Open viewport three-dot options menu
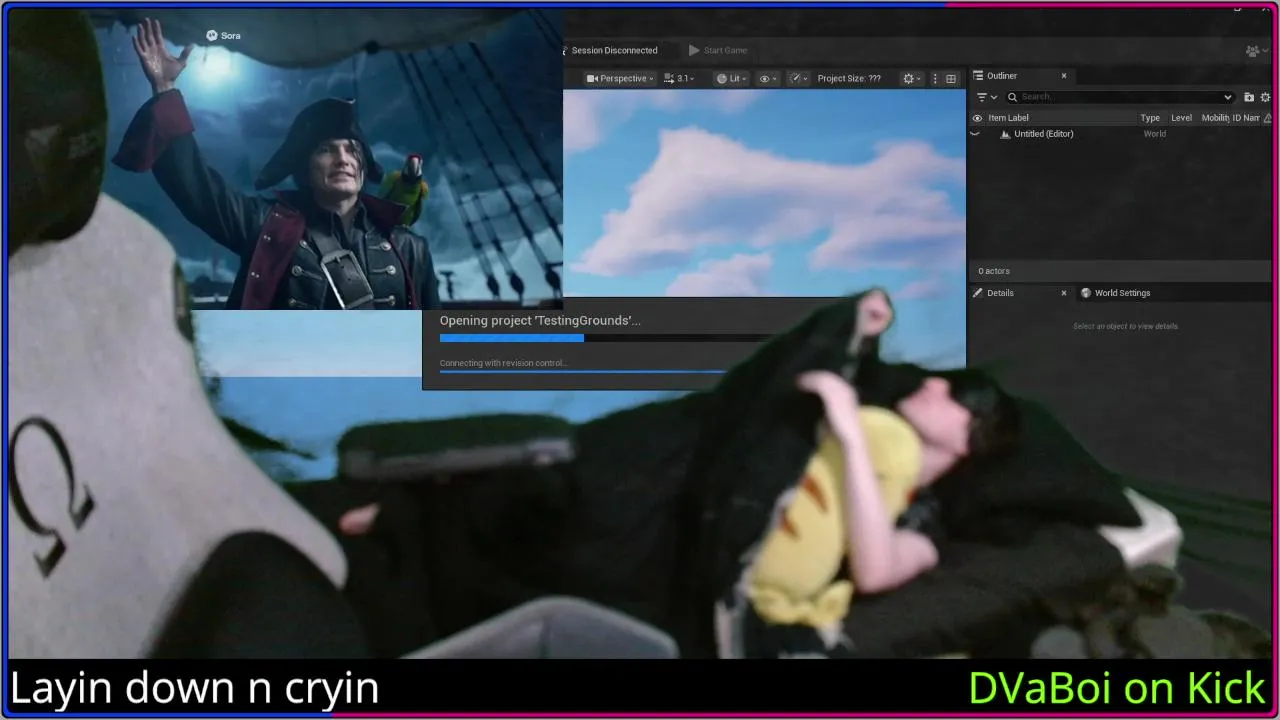This screenshot has height=720, width=1280. 935,78
